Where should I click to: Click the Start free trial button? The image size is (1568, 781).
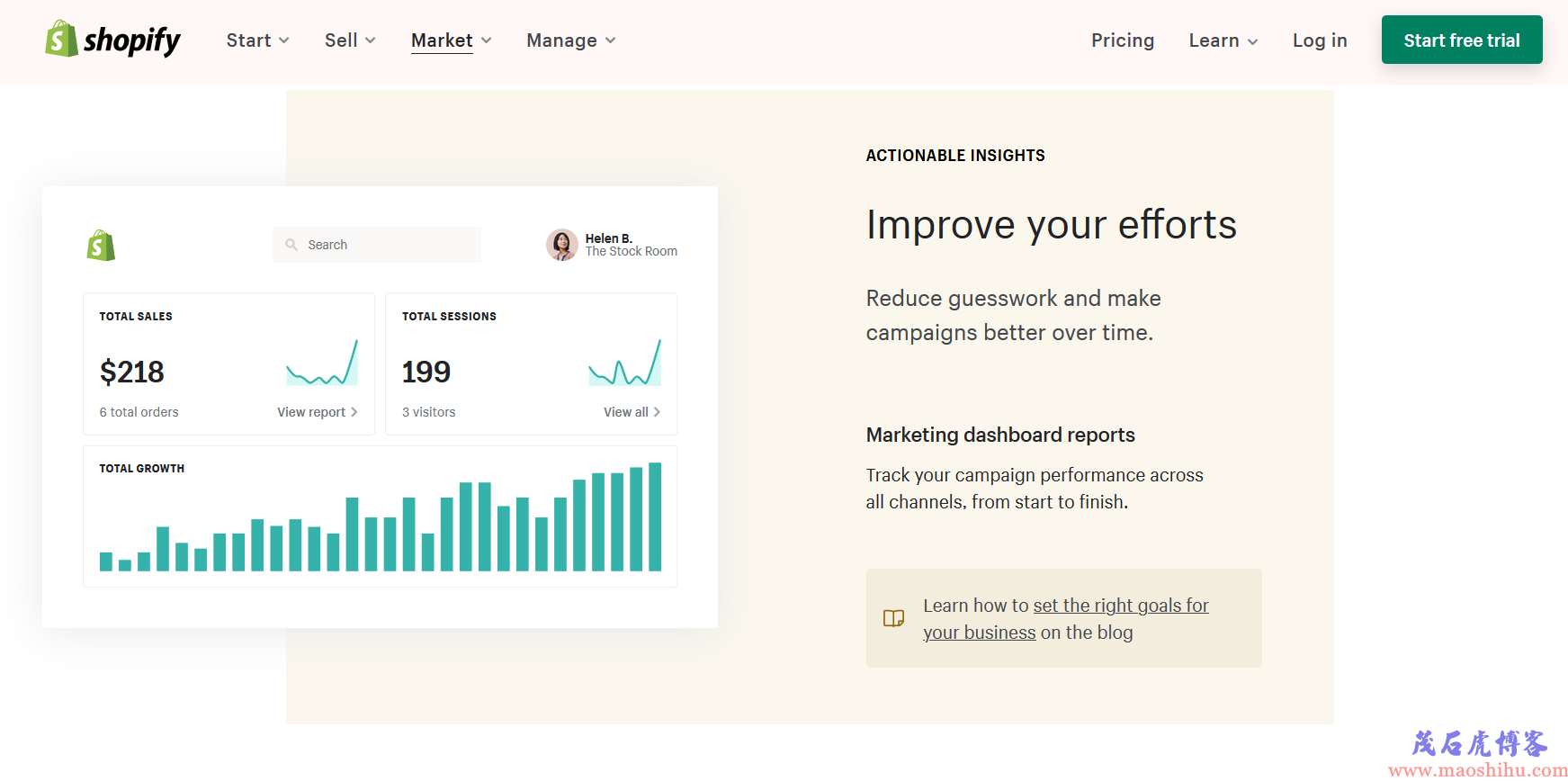pyautogui.click(x=1462, y=40)
